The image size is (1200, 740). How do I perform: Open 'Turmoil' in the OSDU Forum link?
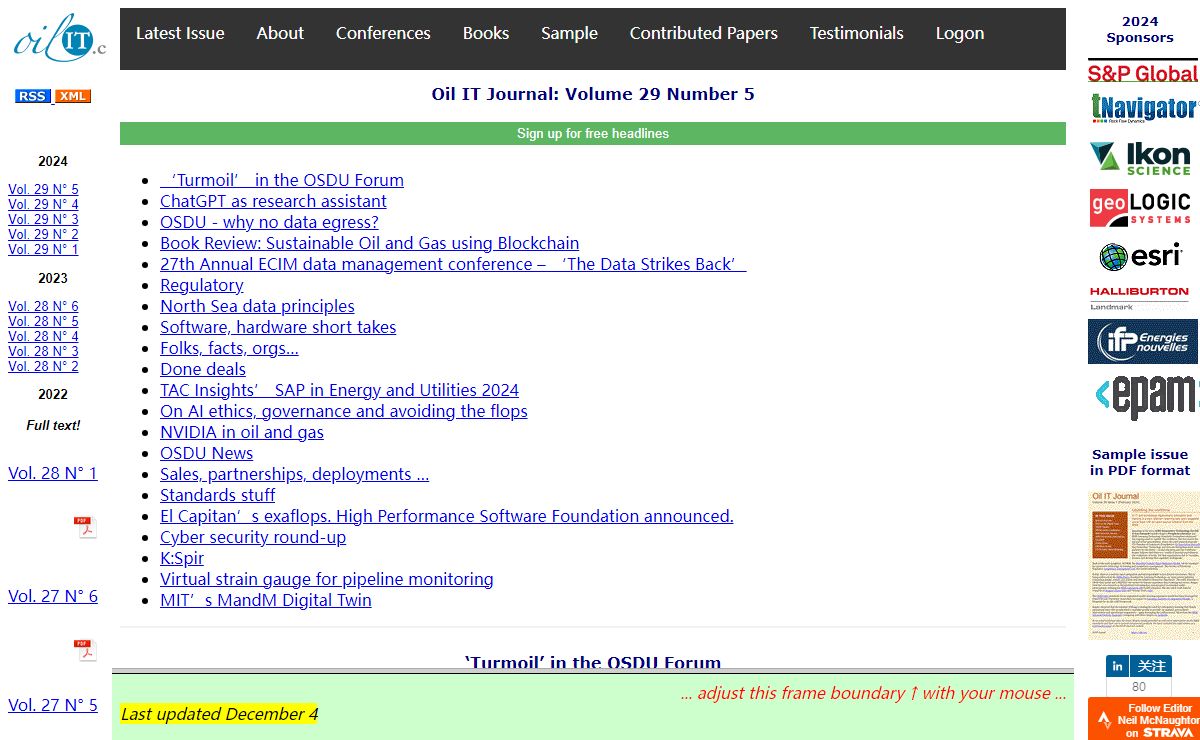point(282,180)
